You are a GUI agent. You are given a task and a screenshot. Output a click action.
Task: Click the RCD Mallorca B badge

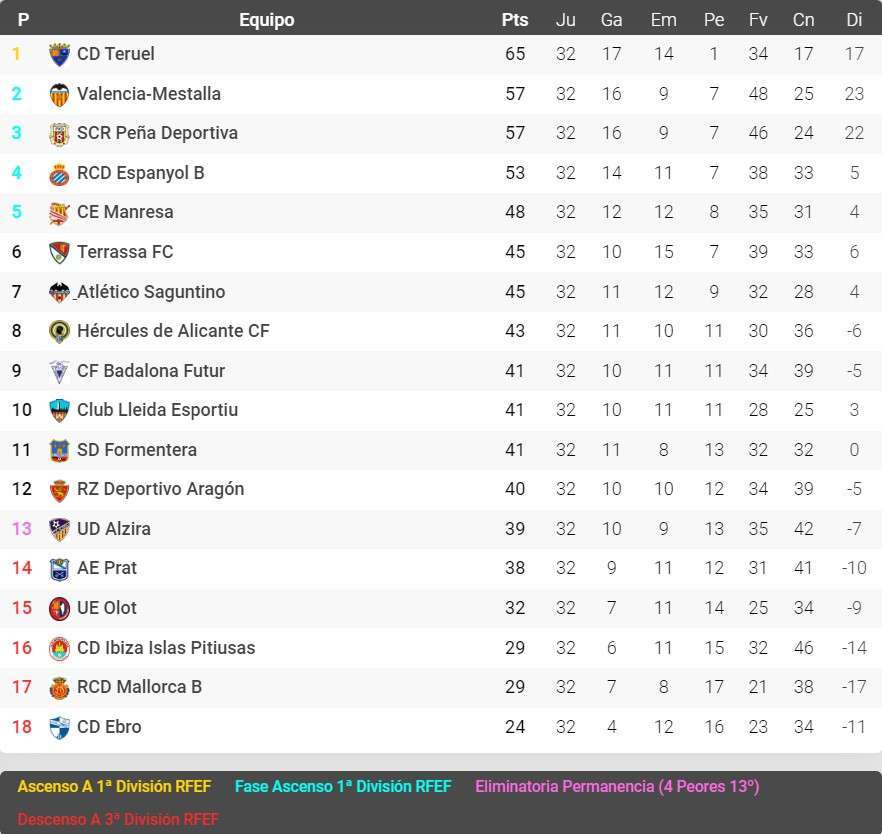tap(59, 687)
